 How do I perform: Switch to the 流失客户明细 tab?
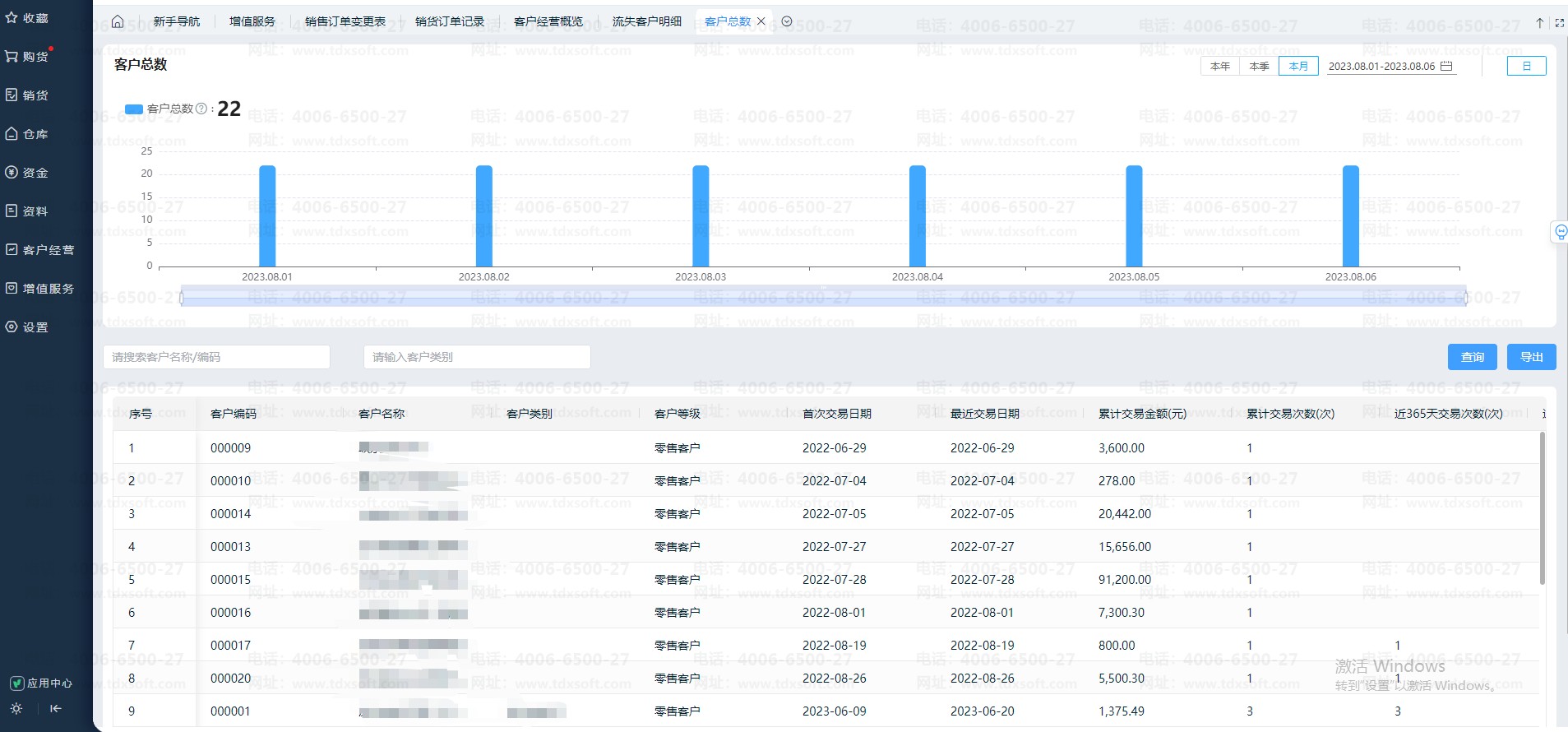pos(646,21)
